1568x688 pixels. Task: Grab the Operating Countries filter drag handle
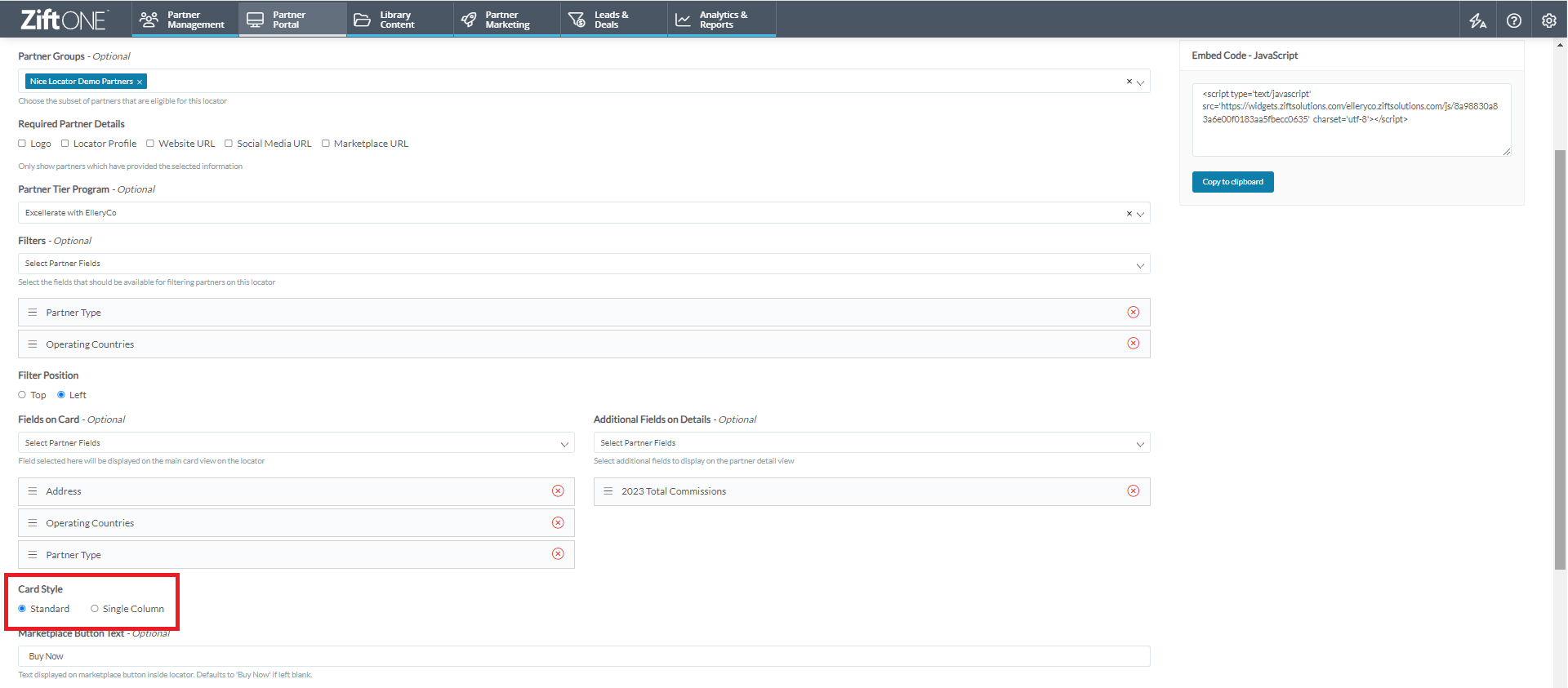[x=33, y=344]
